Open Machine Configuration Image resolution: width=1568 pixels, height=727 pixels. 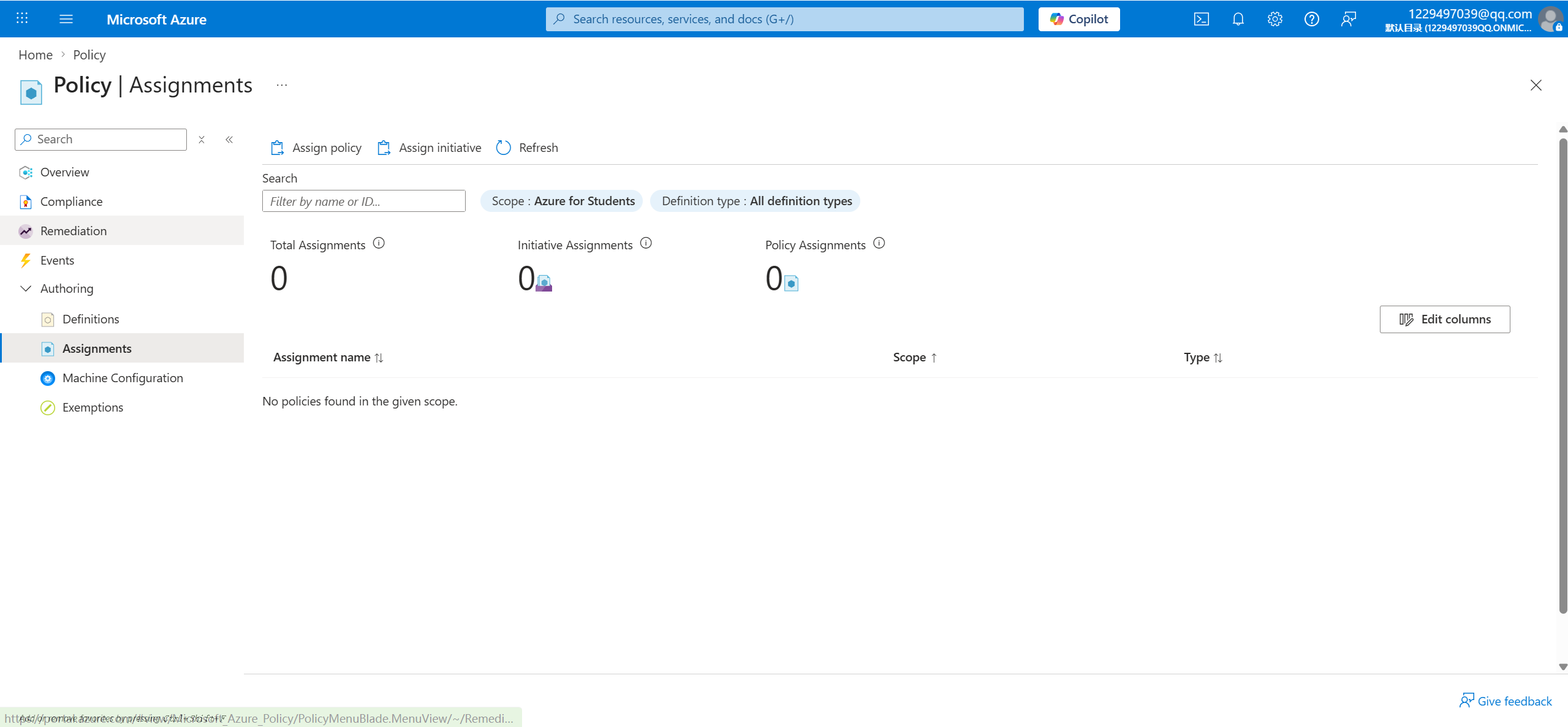coord(123,378)
